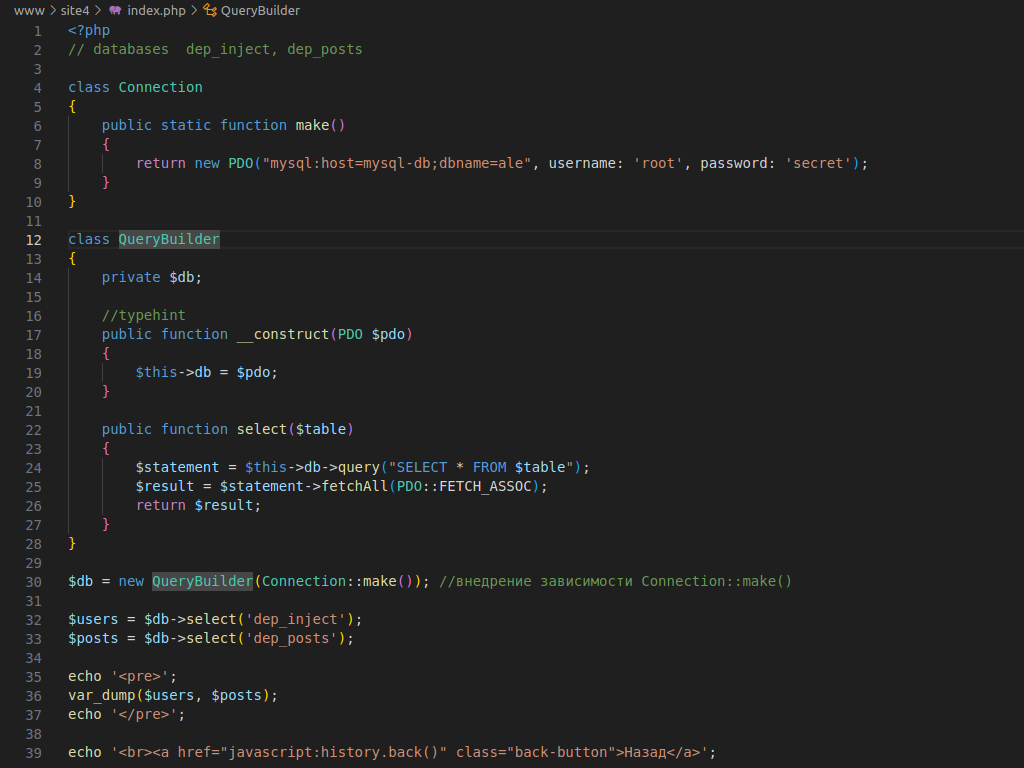The image size is (1024, 768).
Task: Click the 'secret' password string
Action: [818, 163]
